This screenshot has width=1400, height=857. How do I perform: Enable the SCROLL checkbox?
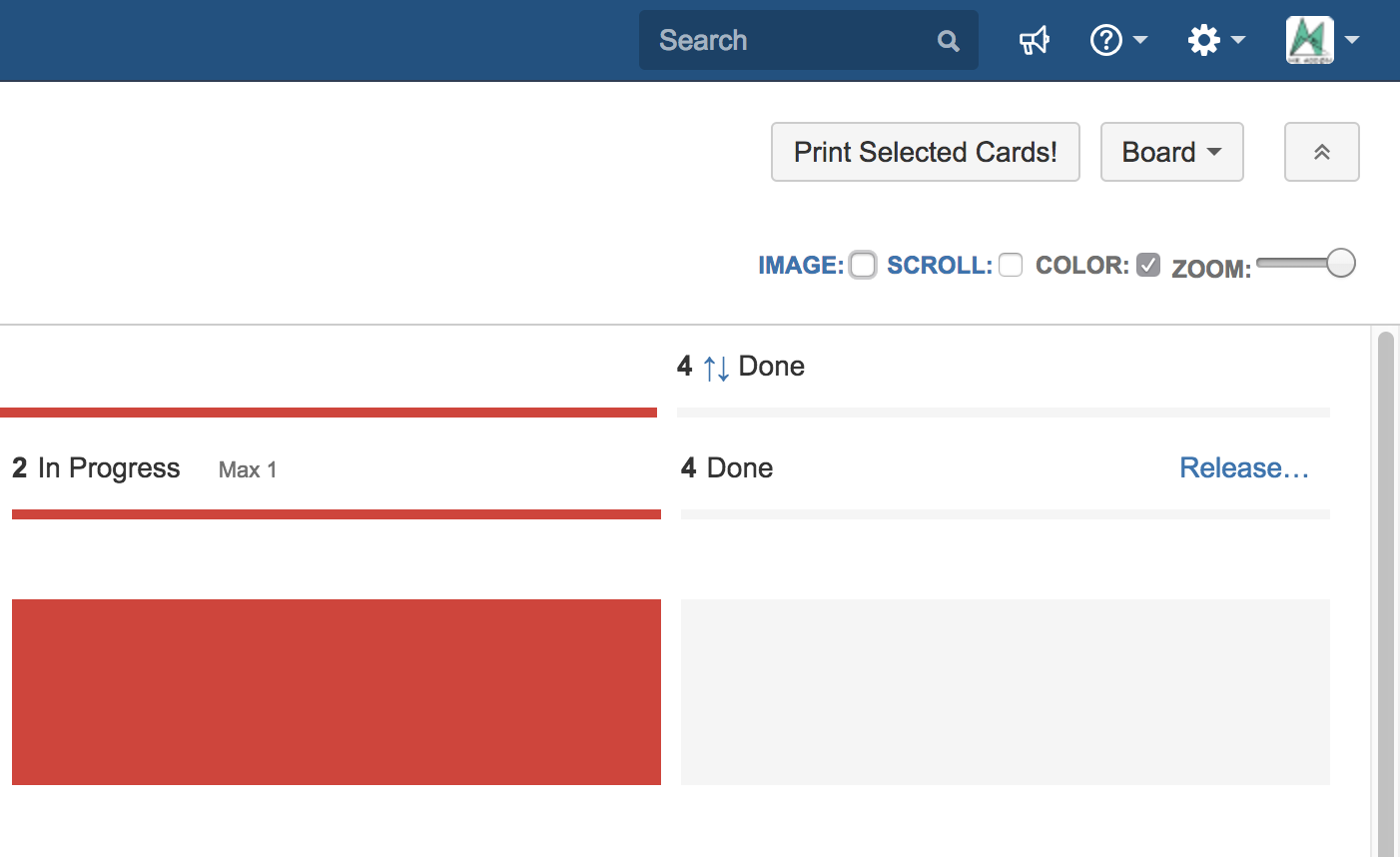[1011, 265]
